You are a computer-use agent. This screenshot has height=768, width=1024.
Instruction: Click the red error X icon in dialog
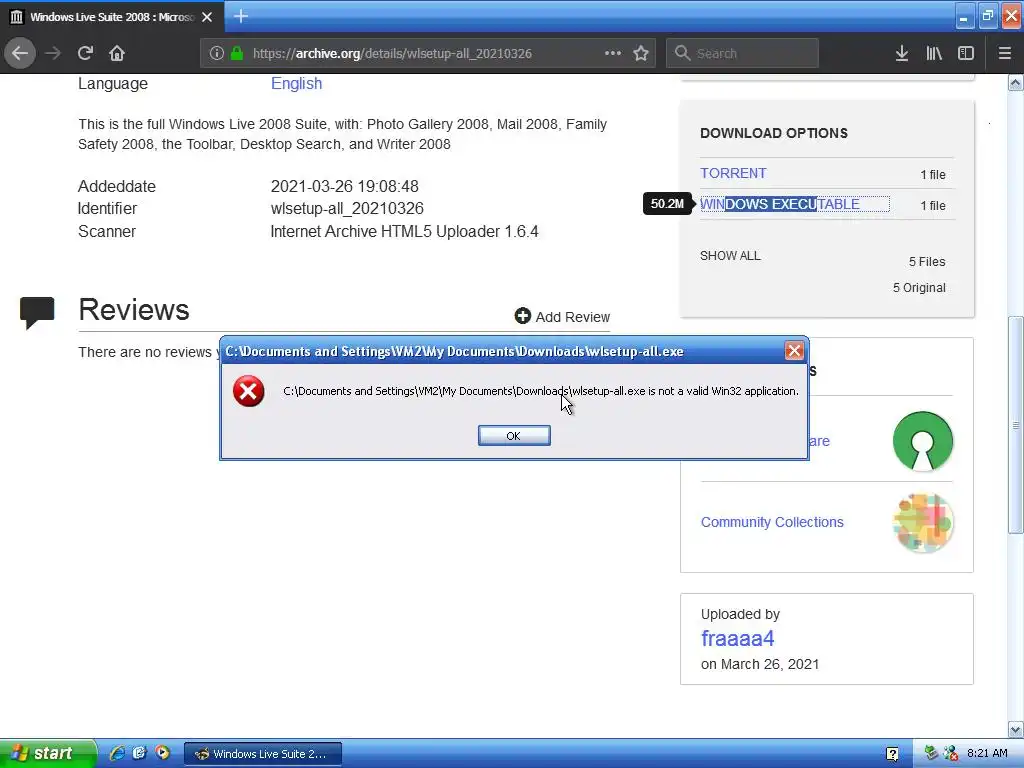tap(249, 391)
